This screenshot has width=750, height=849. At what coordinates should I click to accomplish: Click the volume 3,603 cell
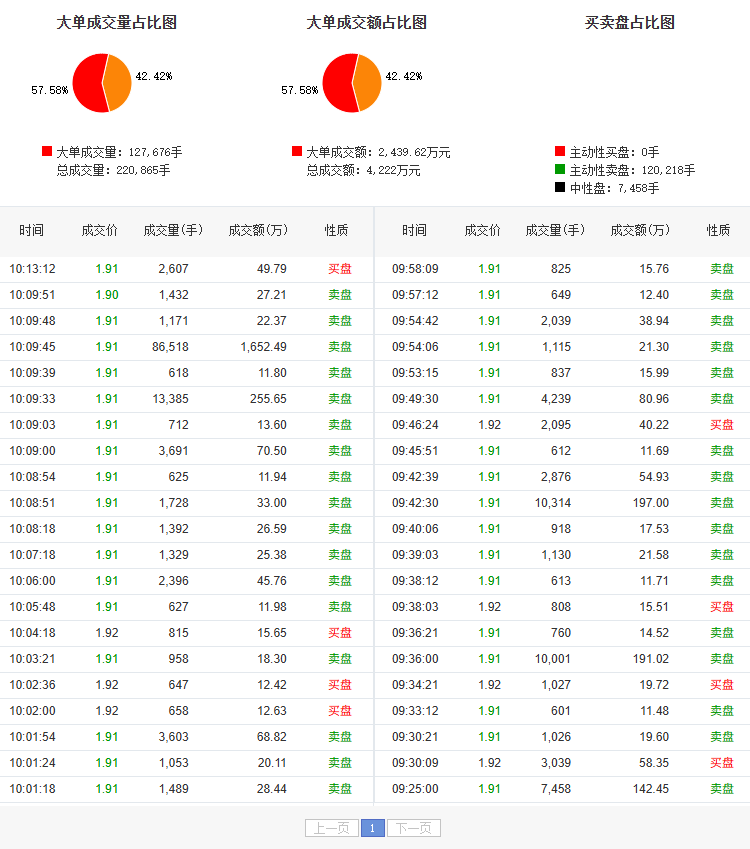point(173,737)
